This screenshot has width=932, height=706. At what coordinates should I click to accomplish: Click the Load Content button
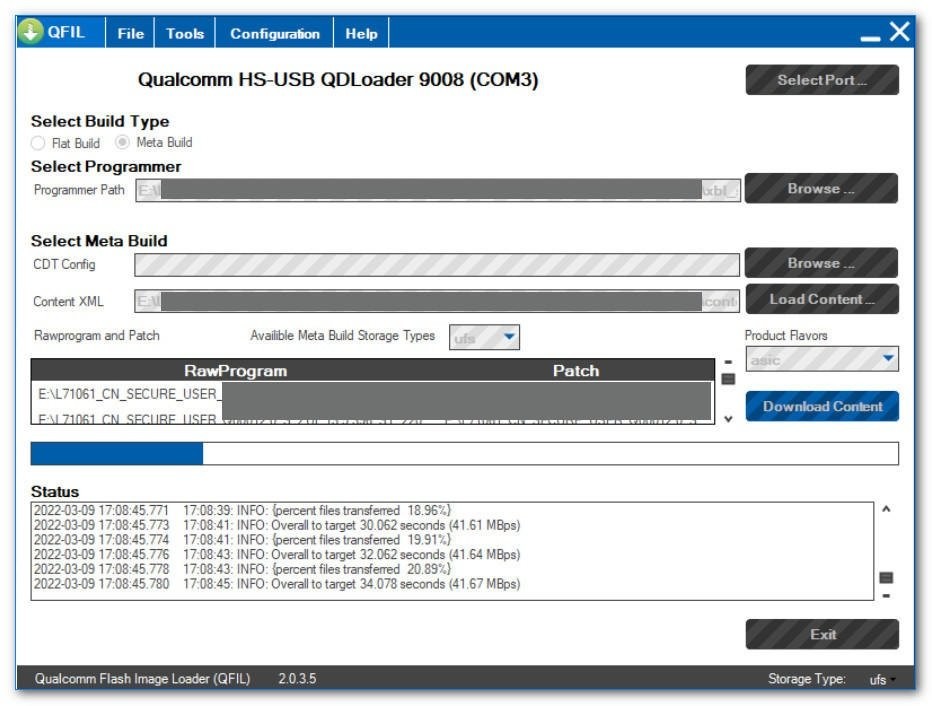coord(822,299)
